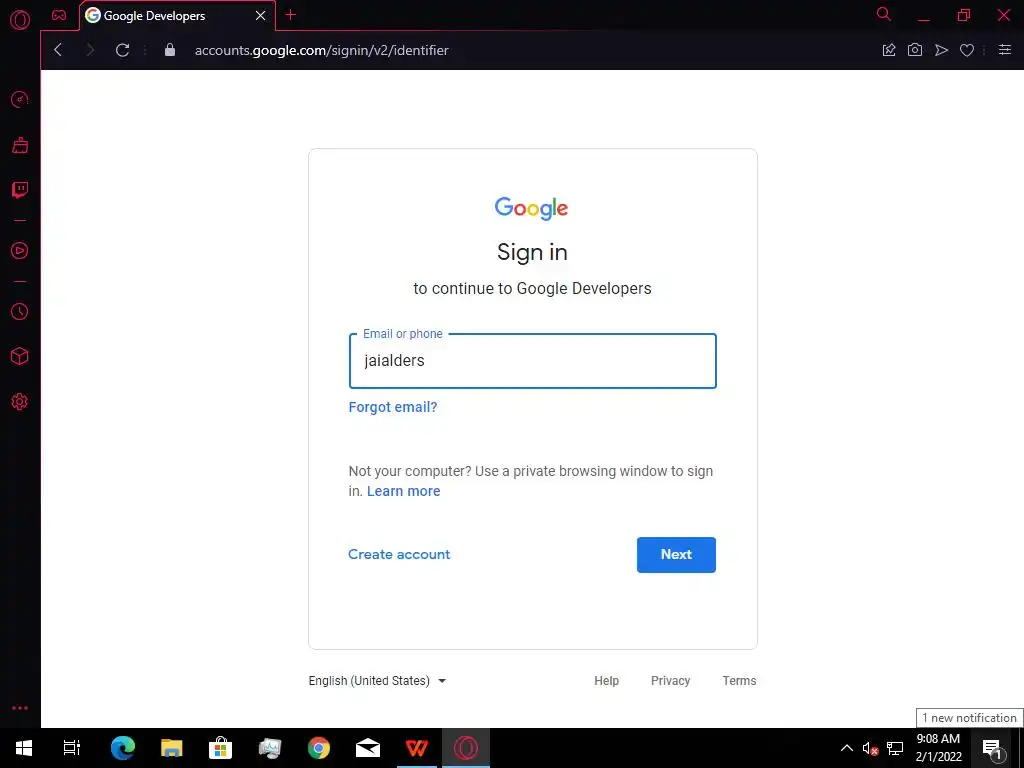Open Settings gear in Opera sidebar

point(20,402)
